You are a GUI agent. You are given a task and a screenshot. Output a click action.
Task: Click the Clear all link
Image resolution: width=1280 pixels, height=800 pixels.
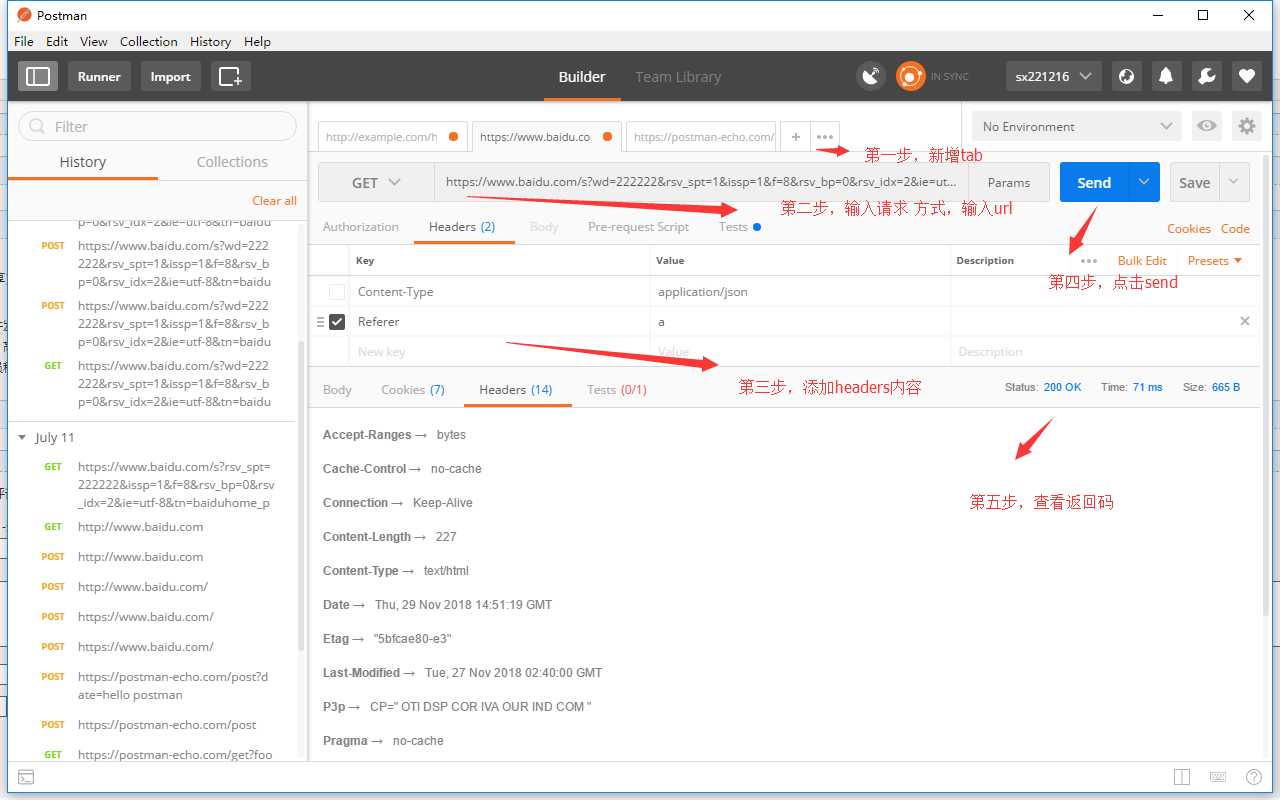[x=274, y=200]
